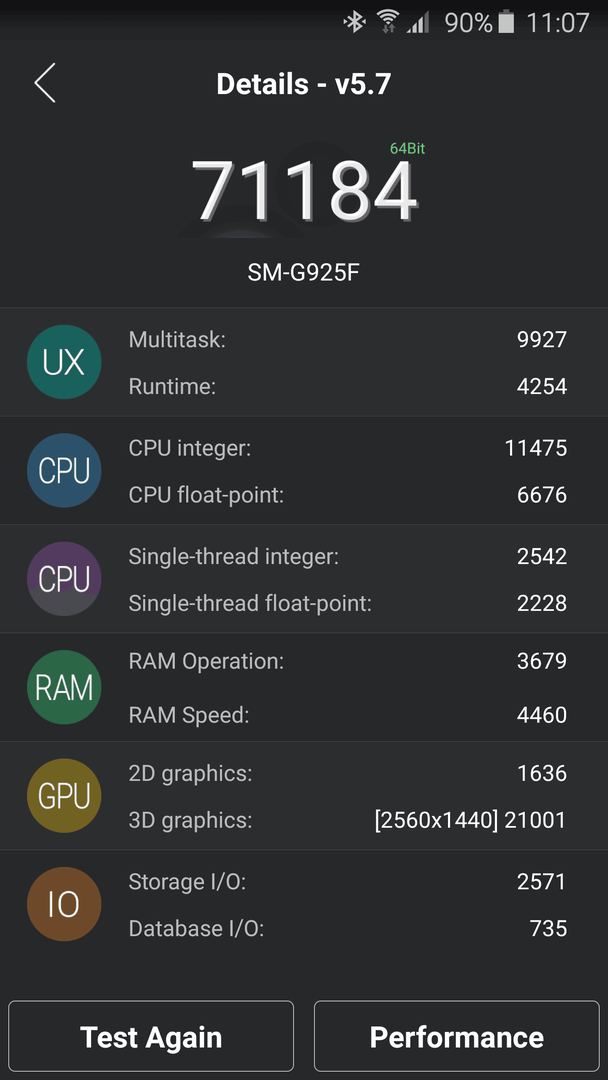Tap the Wi-Fi status bar icon
608x1080 pixels.
click(x=388, y=22)
